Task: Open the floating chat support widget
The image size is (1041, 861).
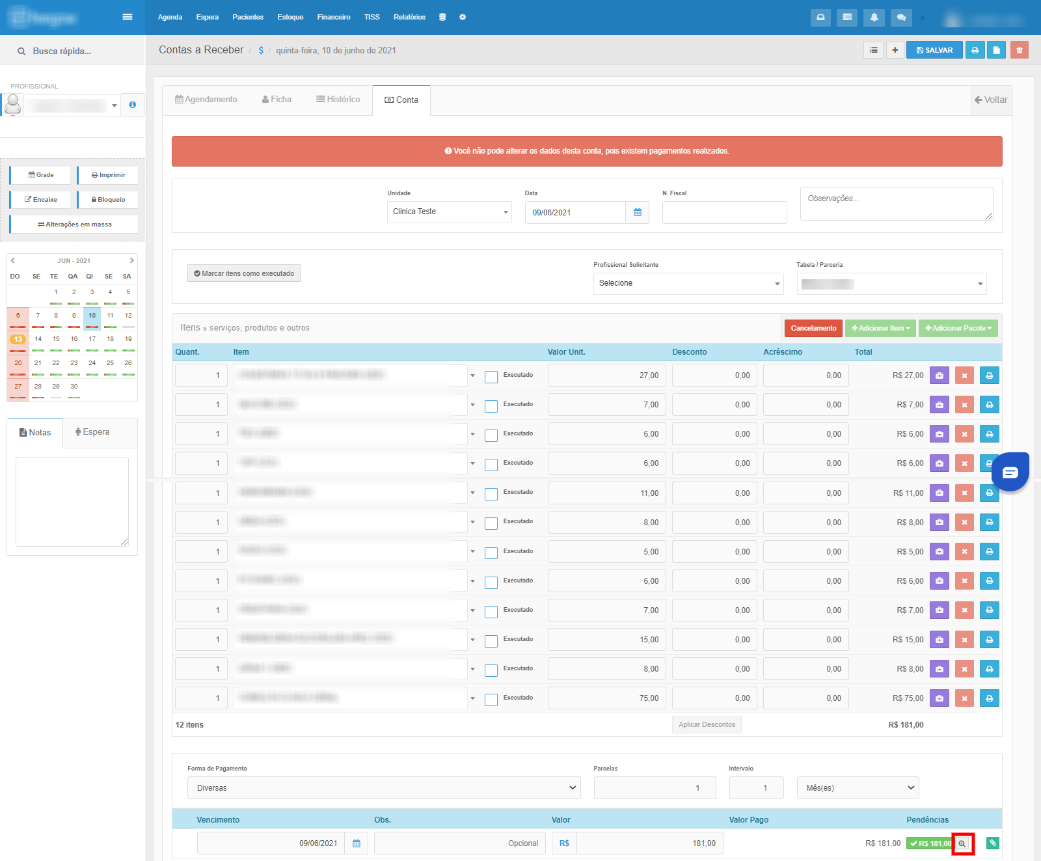Action: [1010, 472]
